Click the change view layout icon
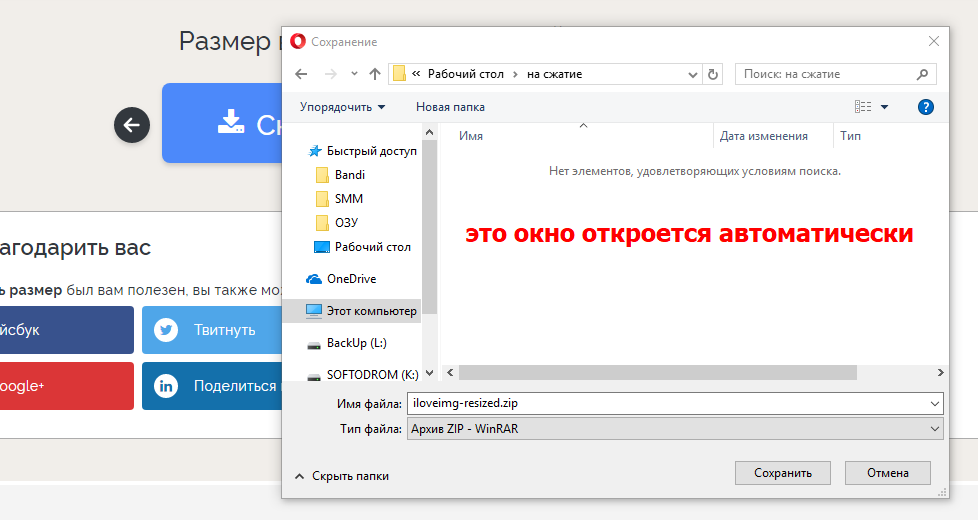The width and height of the screenshot is (978, 520). [863, 107]
